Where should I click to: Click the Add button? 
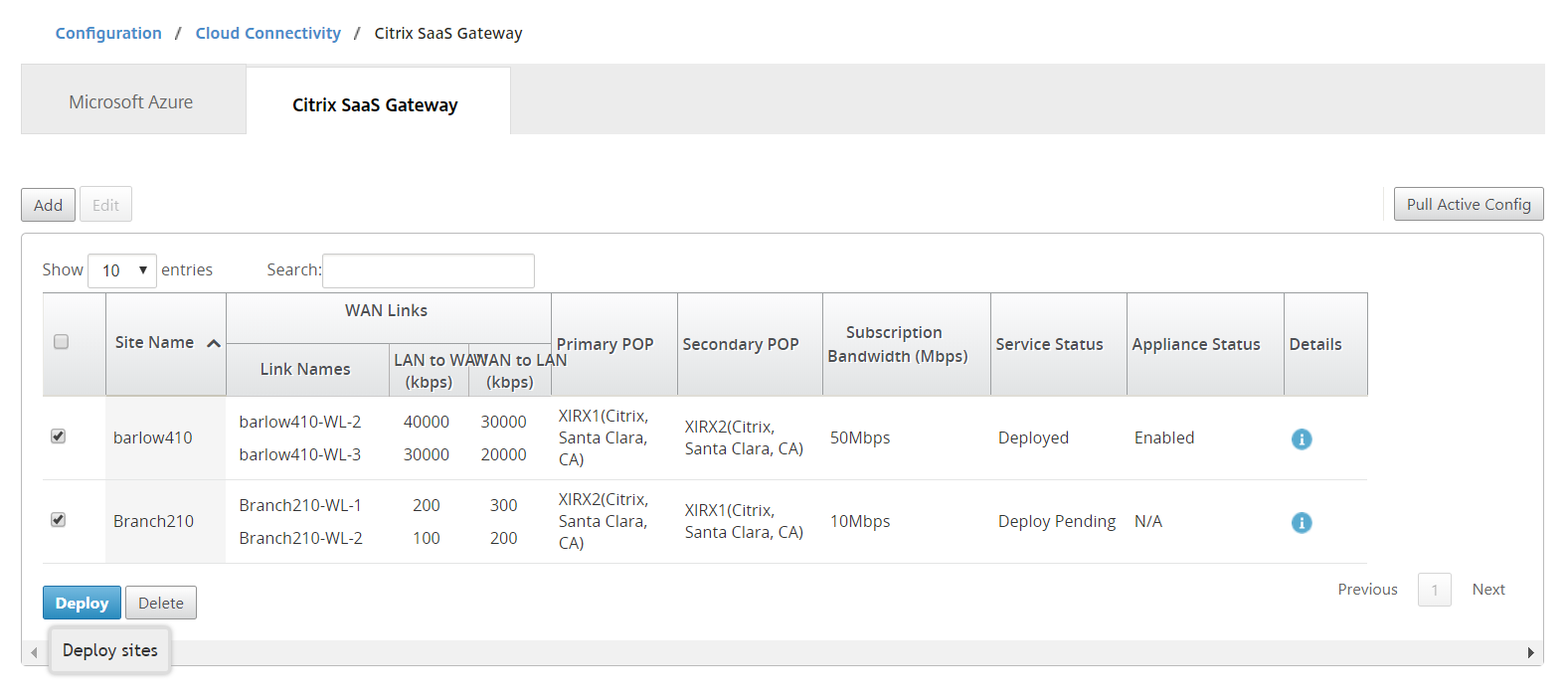(x=48, y=205)
